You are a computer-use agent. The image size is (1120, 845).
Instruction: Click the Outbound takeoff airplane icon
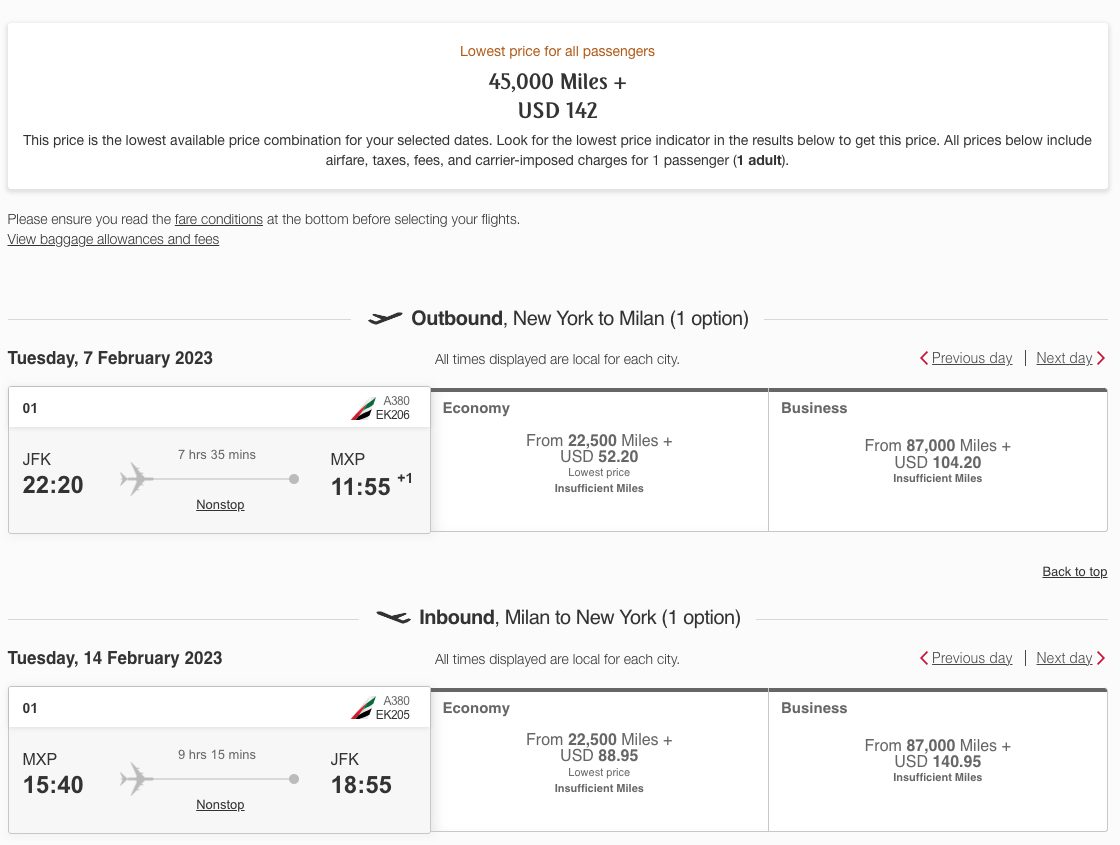coord(385,318)
